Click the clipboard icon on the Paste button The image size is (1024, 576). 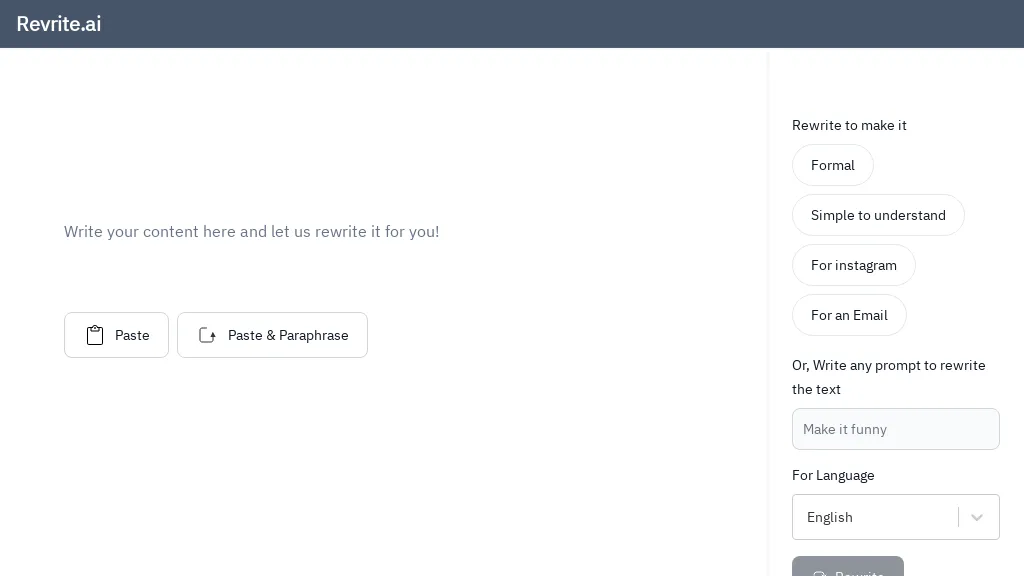95,335
